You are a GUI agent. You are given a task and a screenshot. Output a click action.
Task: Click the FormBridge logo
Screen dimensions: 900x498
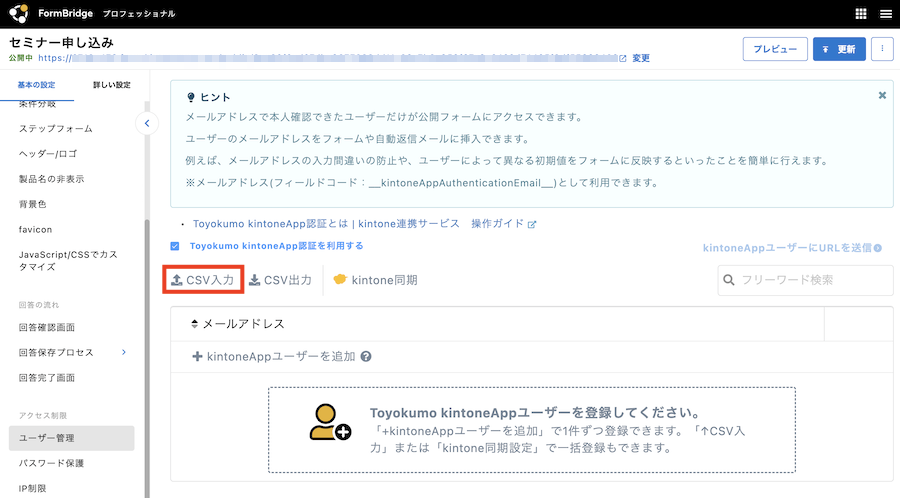click(20, 14)
